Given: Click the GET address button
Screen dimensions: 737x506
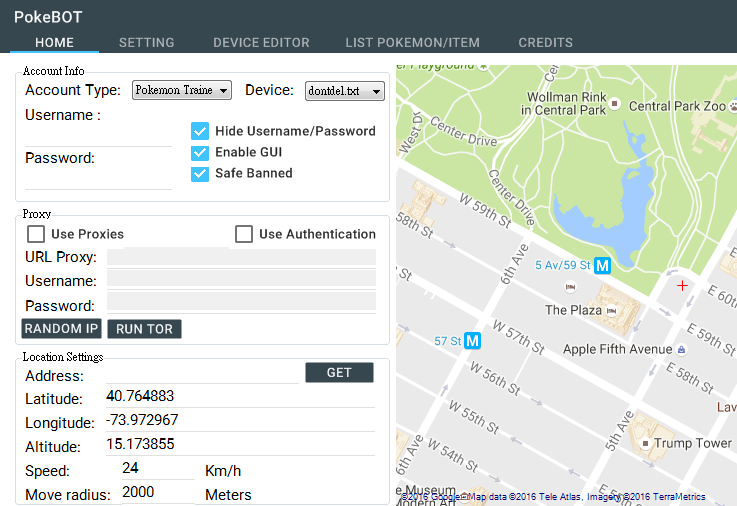Looking at the screenshot, I should (339, 372).
